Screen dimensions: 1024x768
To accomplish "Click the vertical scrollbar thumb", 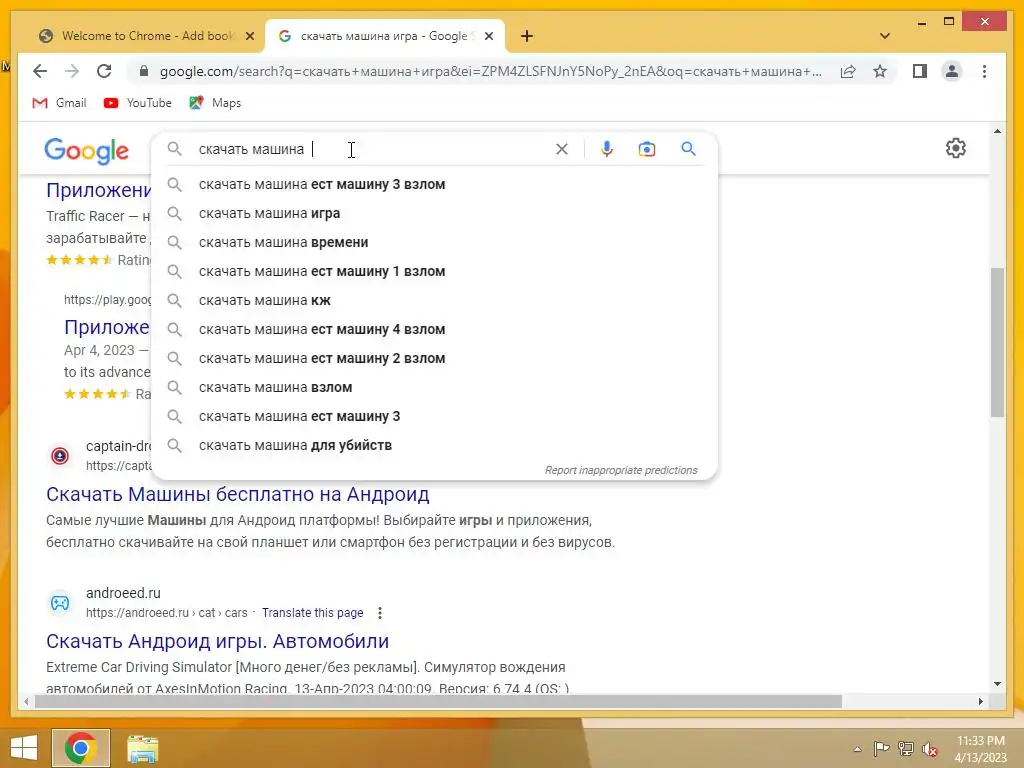I will [x=997, y=342].
